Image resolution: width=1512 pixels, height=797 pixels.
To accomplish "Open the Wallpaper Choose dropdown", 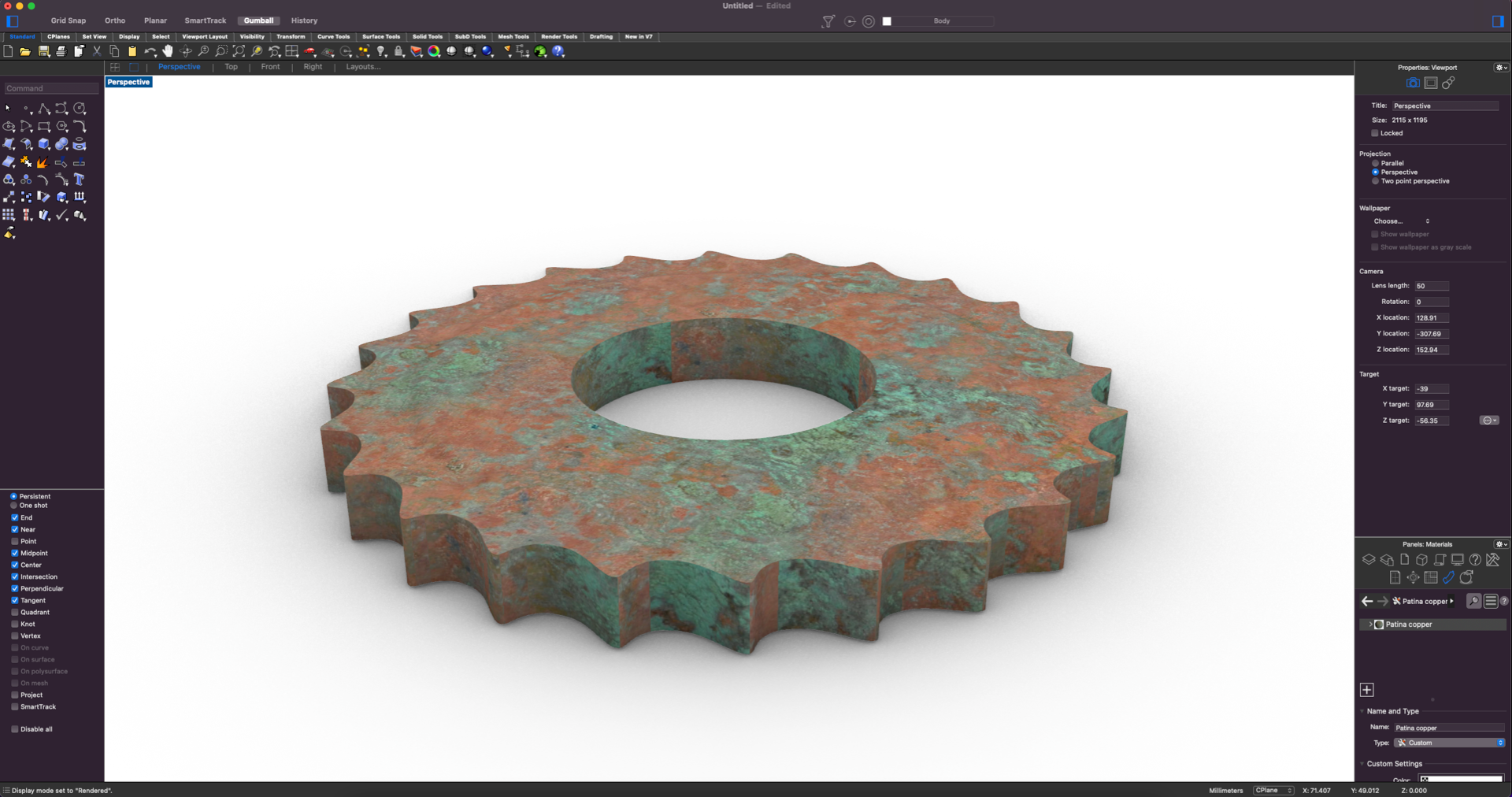I will click(1402, 221).
